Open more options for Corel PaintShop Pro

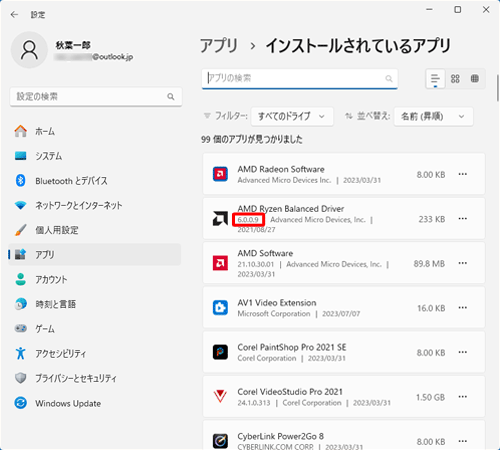click(463, 352)
